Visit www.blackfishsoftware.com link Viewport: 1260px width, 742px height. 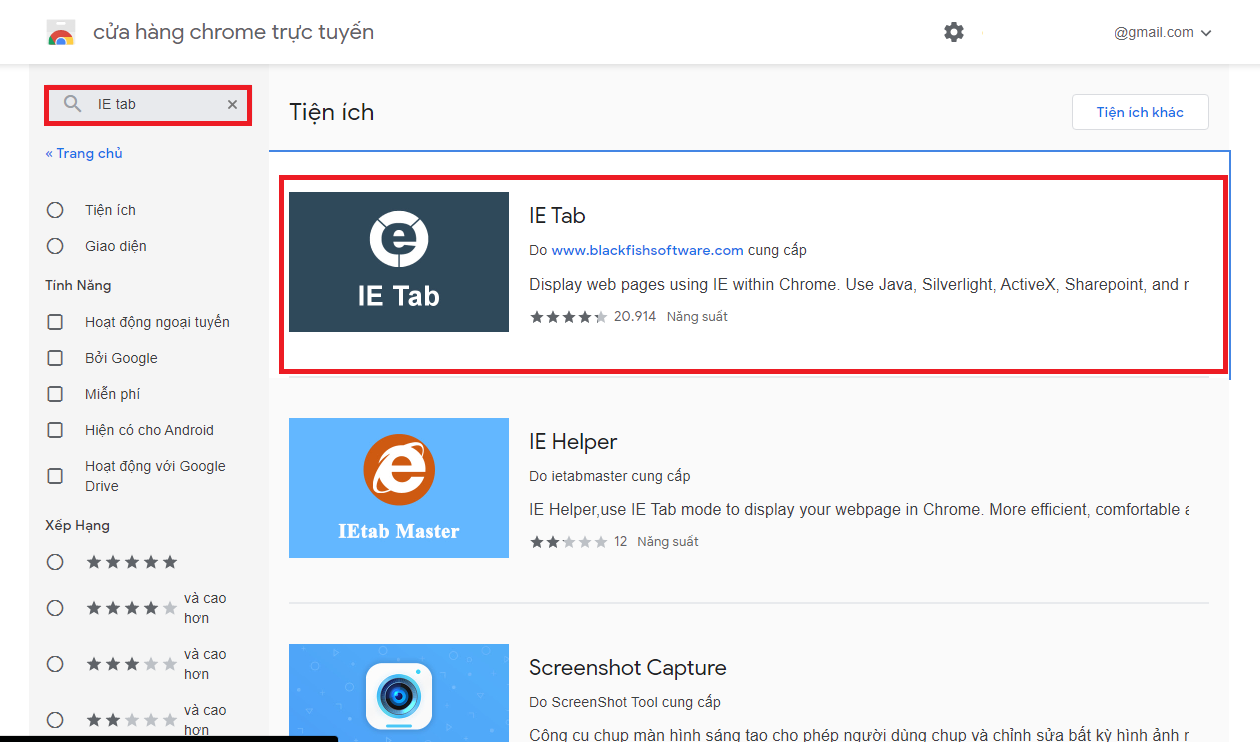click(x=647, y=250)
